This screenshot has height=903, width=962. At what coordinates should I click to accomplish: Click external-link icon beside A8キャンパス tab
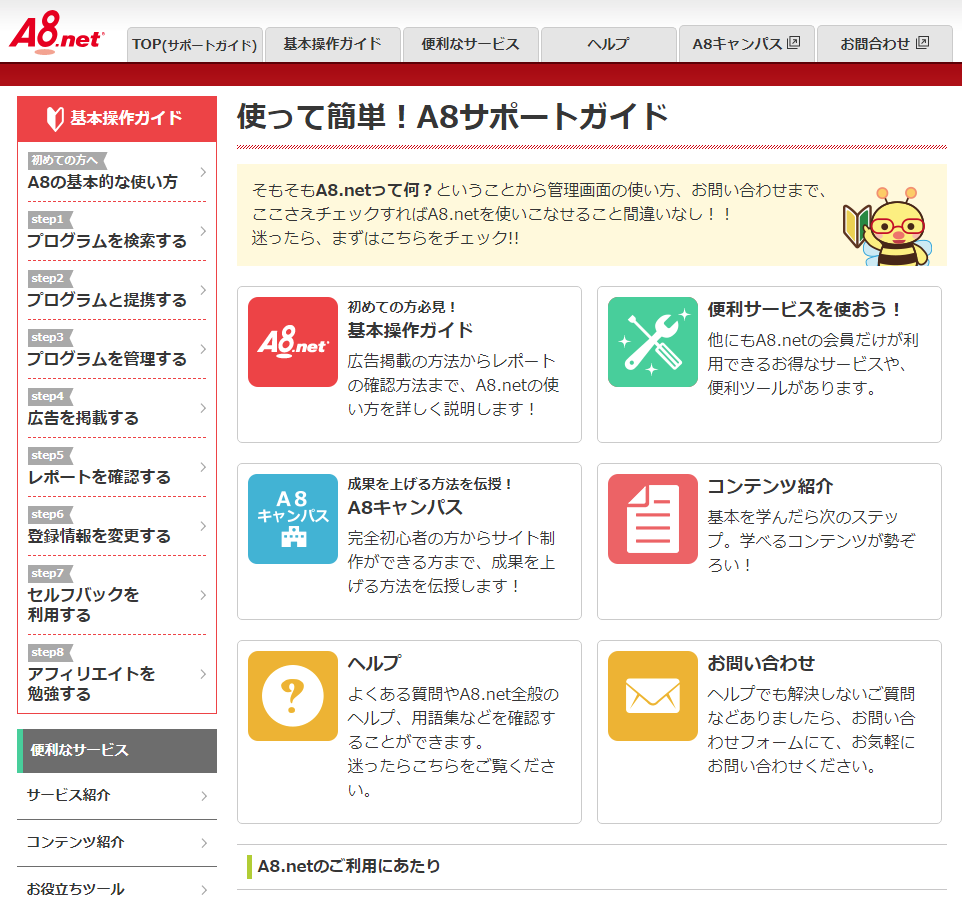[794, 43]
